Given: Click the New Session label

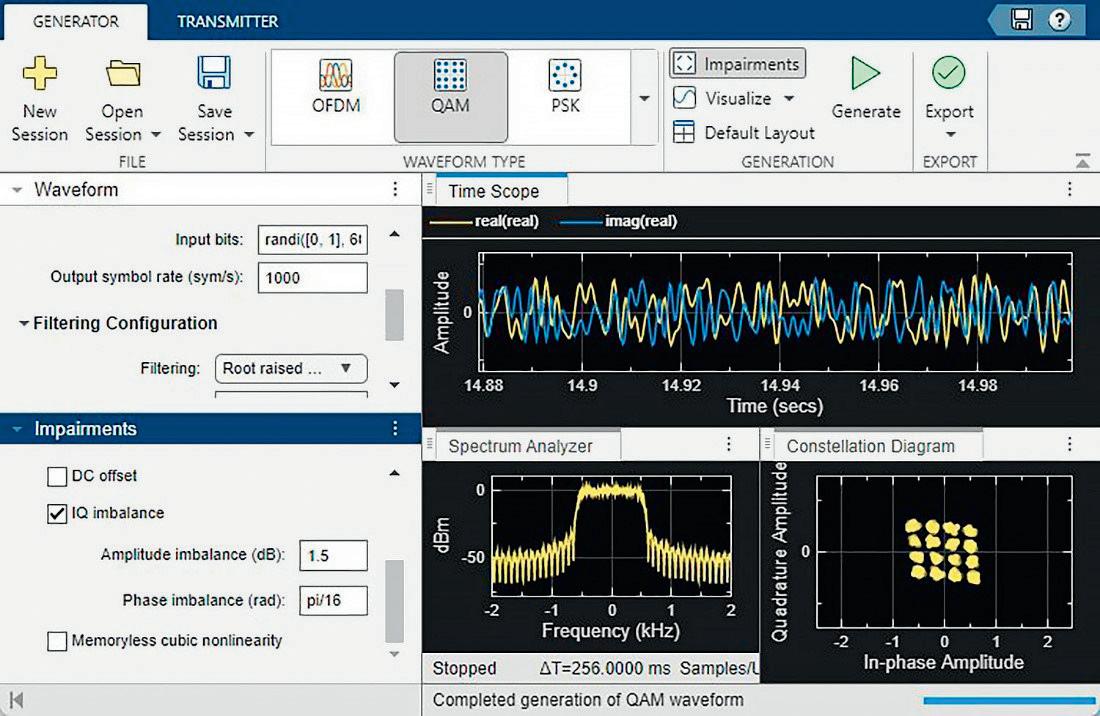Looking at the screenshot, I should (39, 122).
